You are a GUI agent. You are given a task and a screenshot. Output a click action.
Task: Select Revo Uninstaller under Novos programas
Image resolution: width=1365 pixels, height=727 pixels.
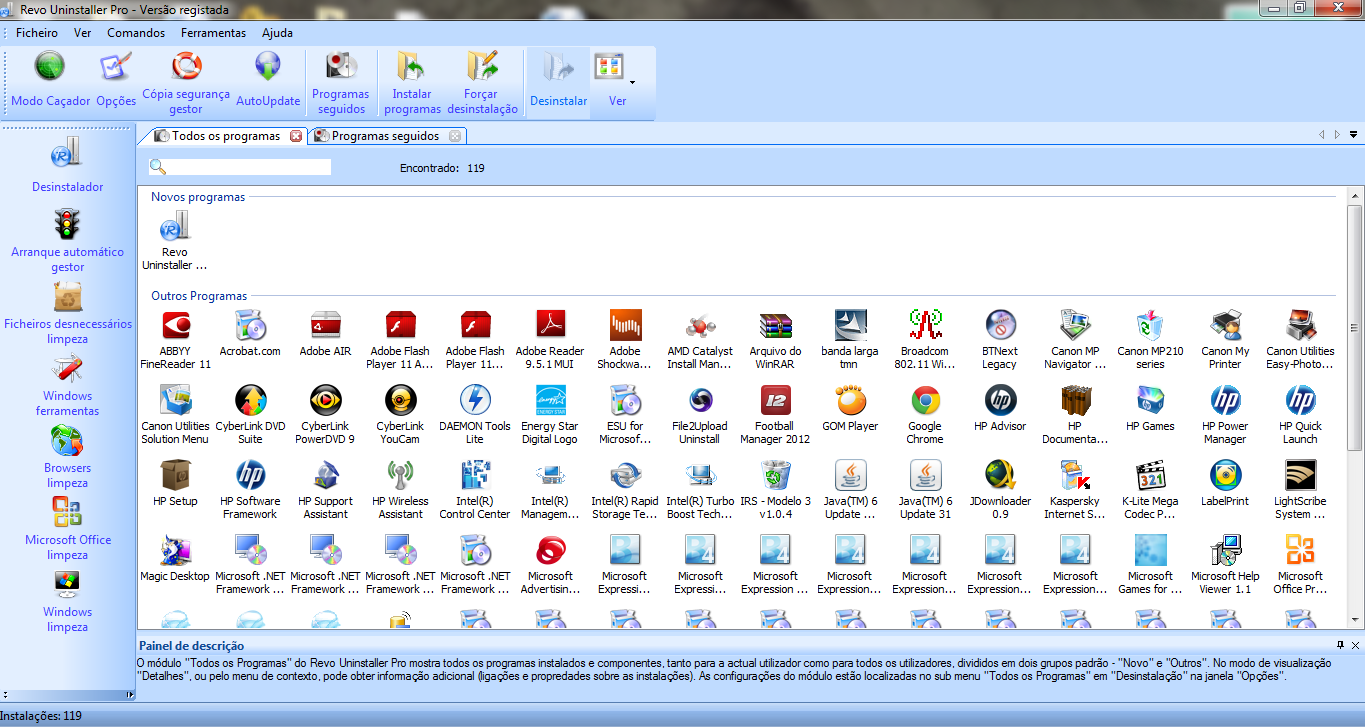pos(175,241)
